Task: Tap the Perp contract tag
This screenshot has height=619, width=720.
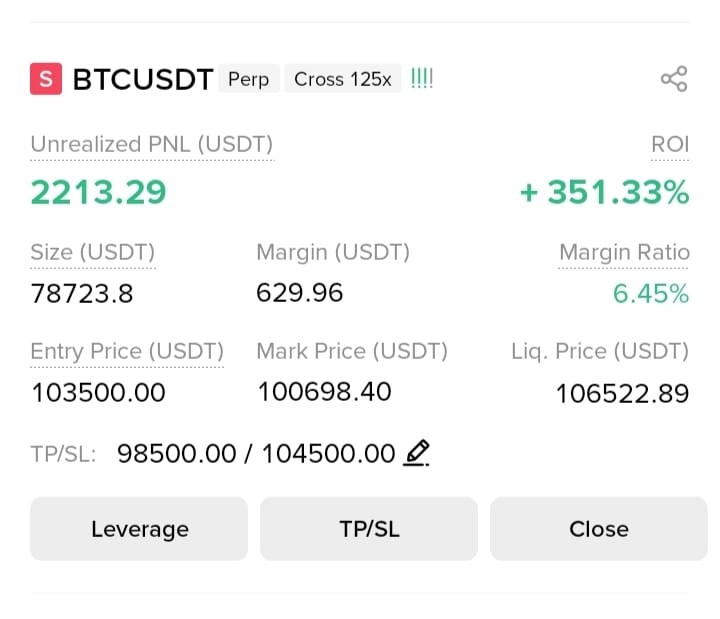Action: tap(248, 79)
